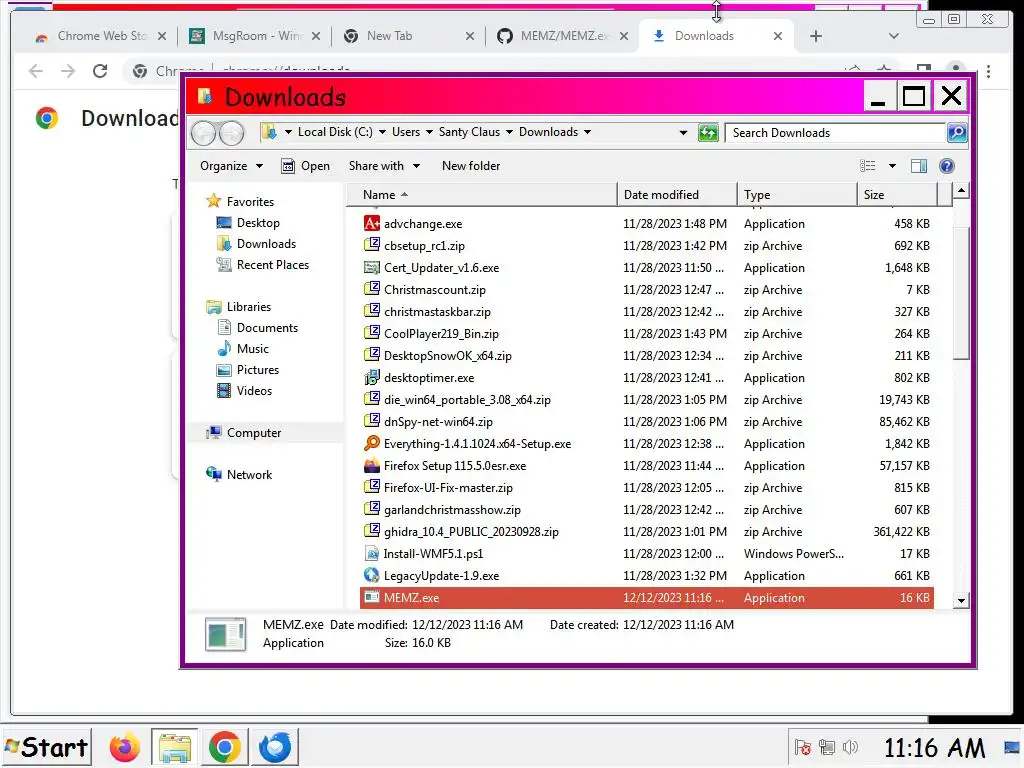The width and height of the screenshot is (1024, 768).
Task: Open a new Chrome tab
Action: click(816, 36)
